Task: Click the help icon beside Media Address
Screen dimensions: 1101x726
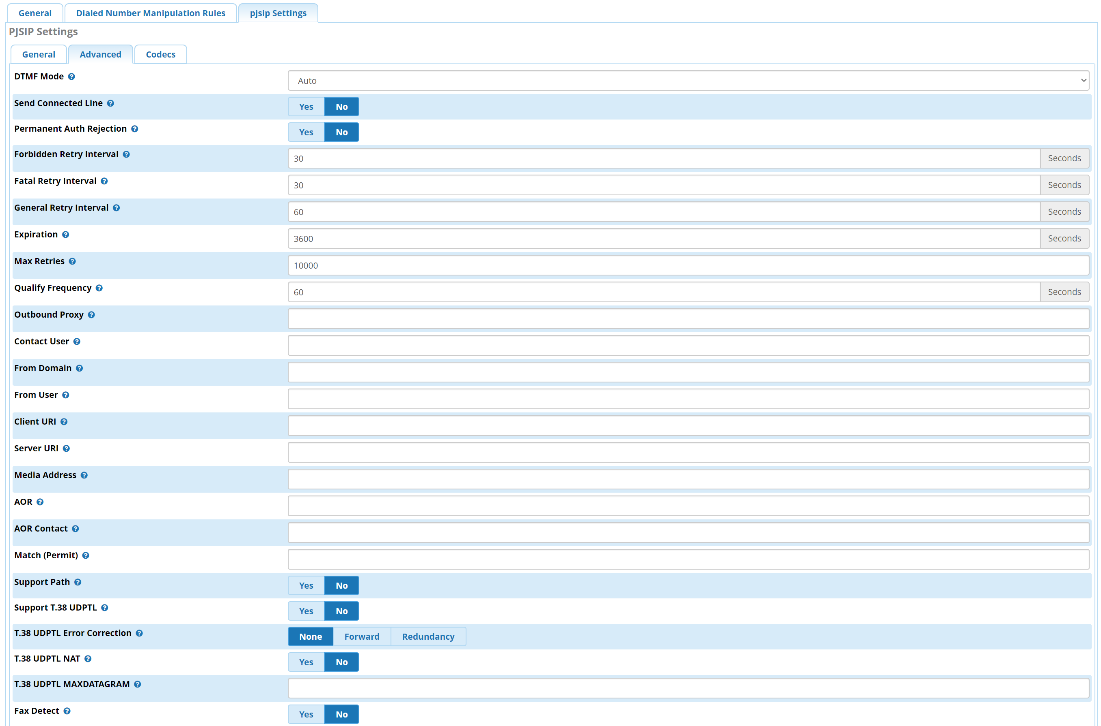Action: pos(84,476)
